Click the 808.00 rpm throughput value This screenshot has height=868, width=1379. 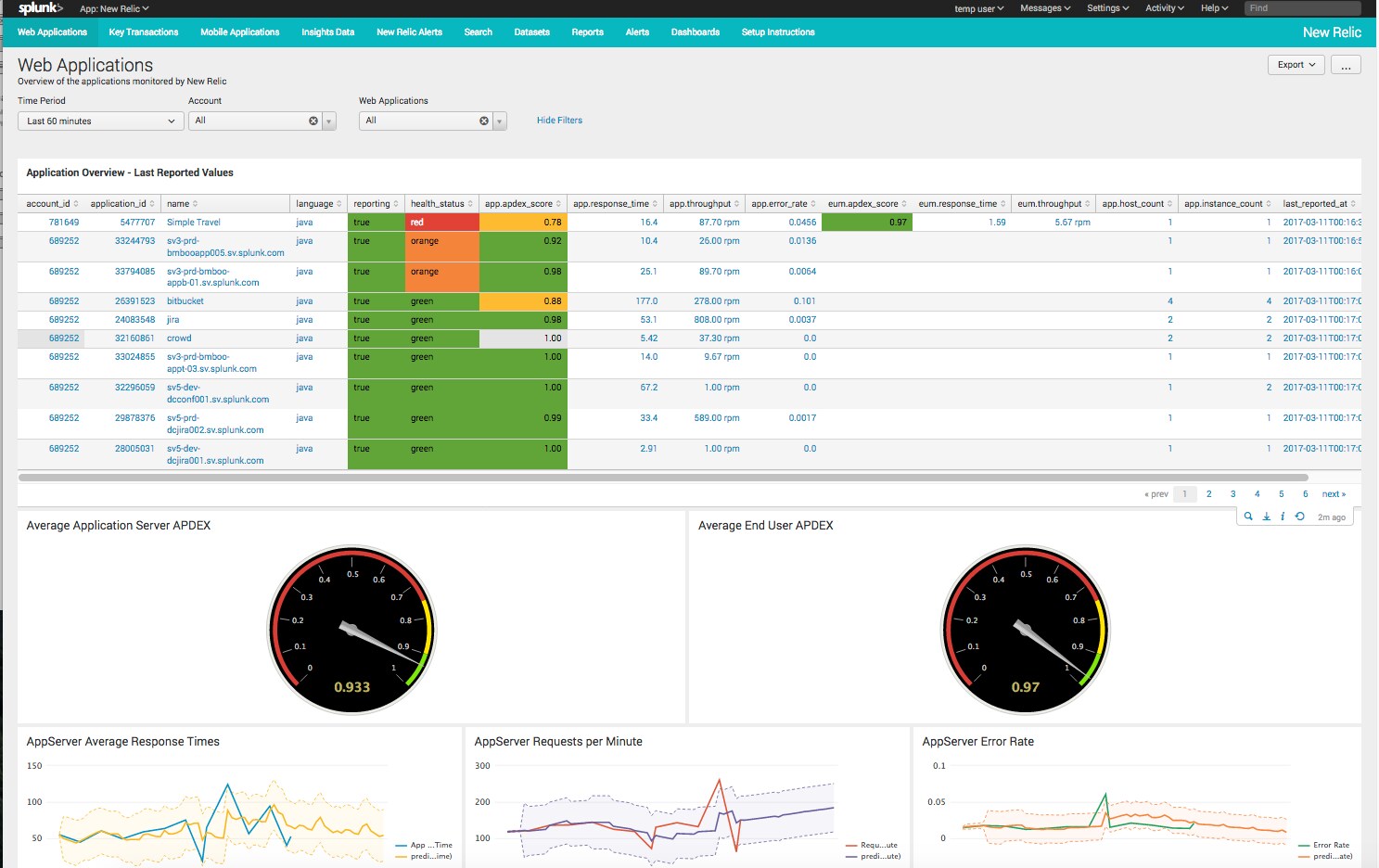[x=717, y=320]
